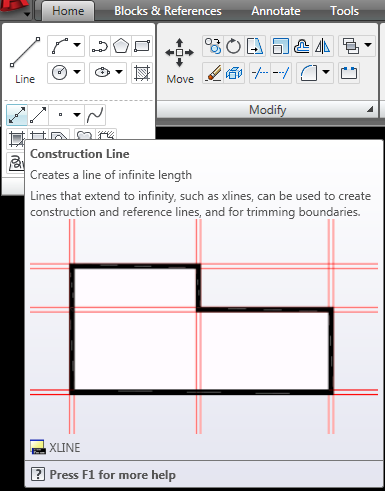
Task: Open the Tools ribbon tab
Action: coord(344,11)
